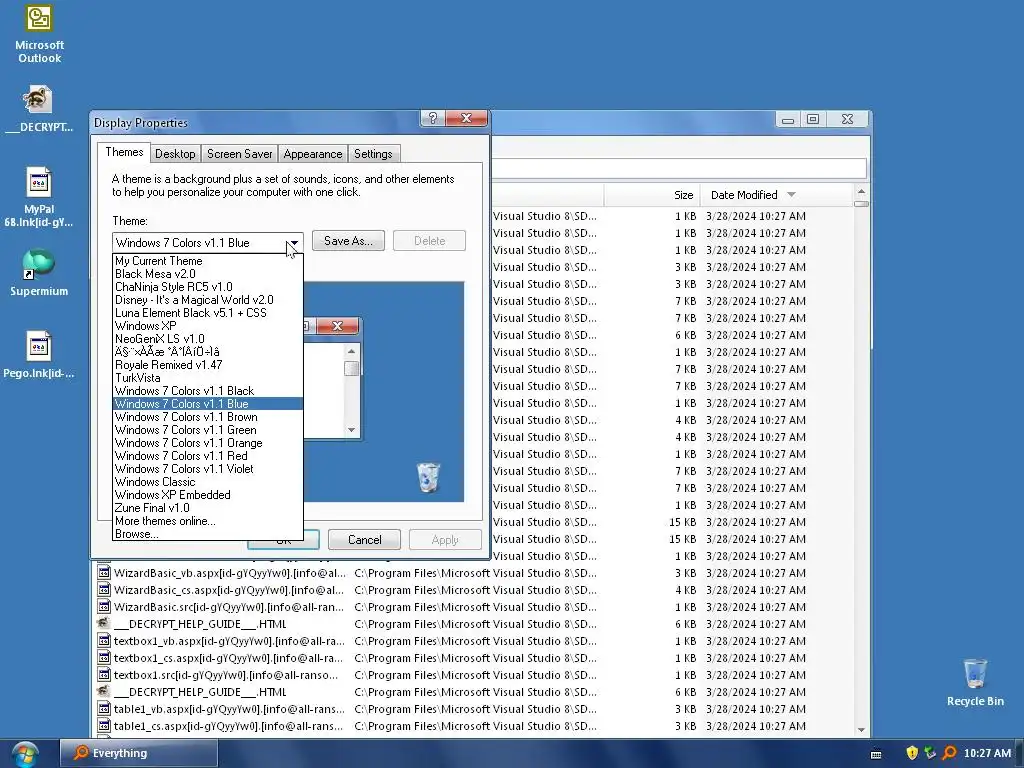Open the MyPal 68.lnk desktop icon
1024x768 pixels.
(39, 196)
